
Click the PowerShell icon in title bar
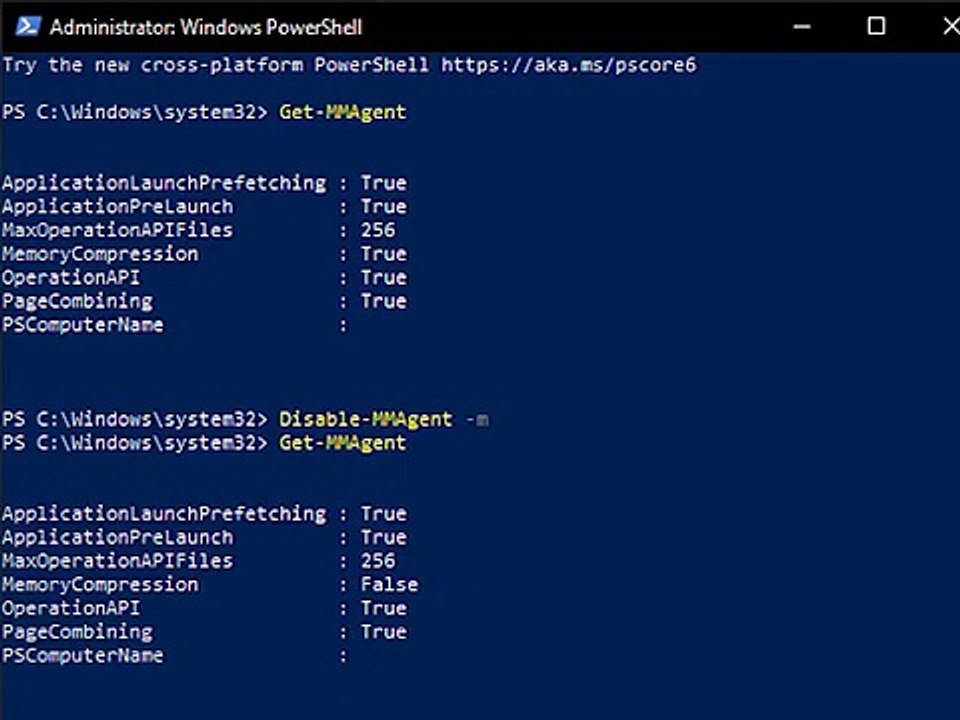(27, 26)
